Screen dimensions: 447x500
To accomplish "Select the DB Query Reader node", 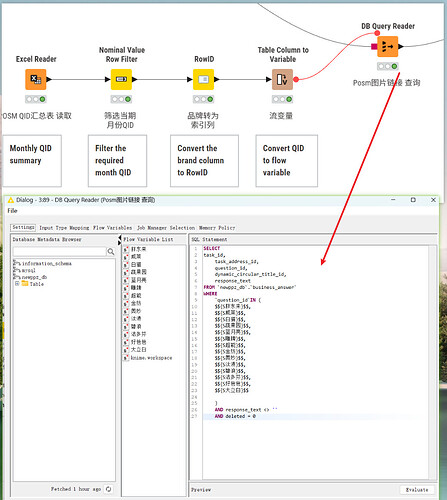I will point(387,47).
